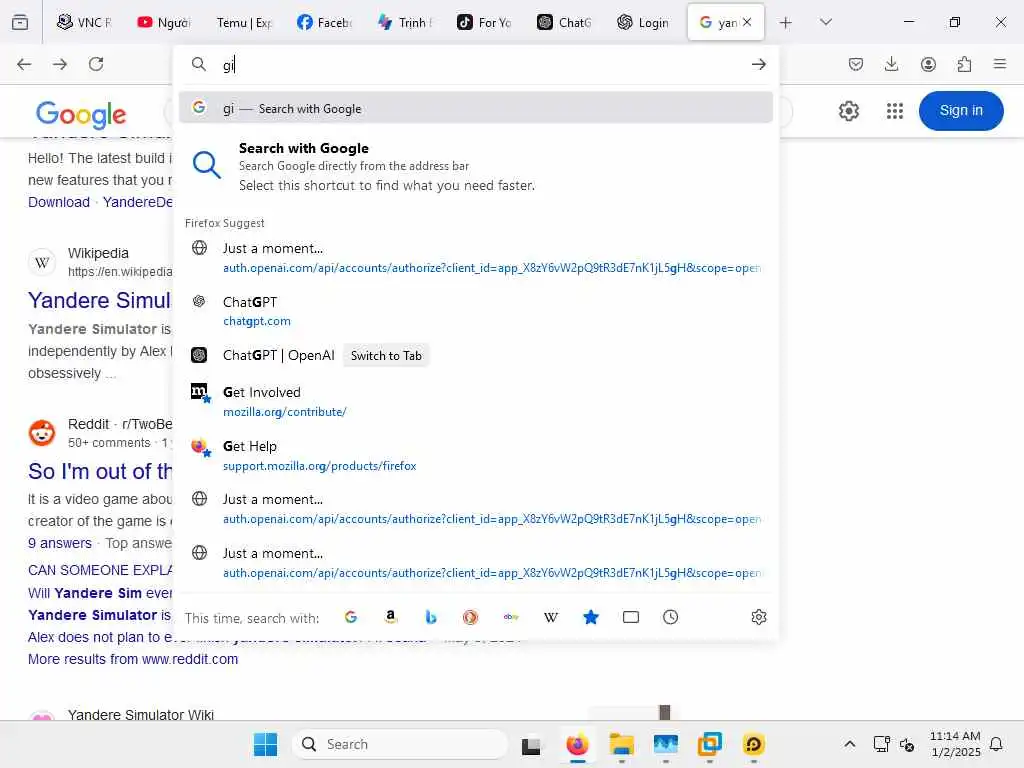This screenshot has width=1024, height=768.
Task: Select 'gi — Search with Google' suggestion
Action: [x=475, y=108]
